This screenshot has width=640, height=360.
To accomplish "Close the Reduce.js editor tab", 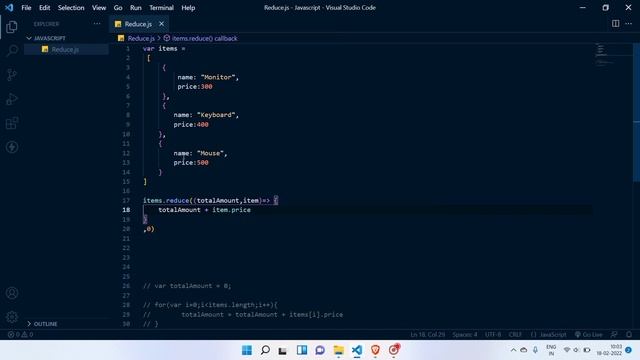I will 162,24.
